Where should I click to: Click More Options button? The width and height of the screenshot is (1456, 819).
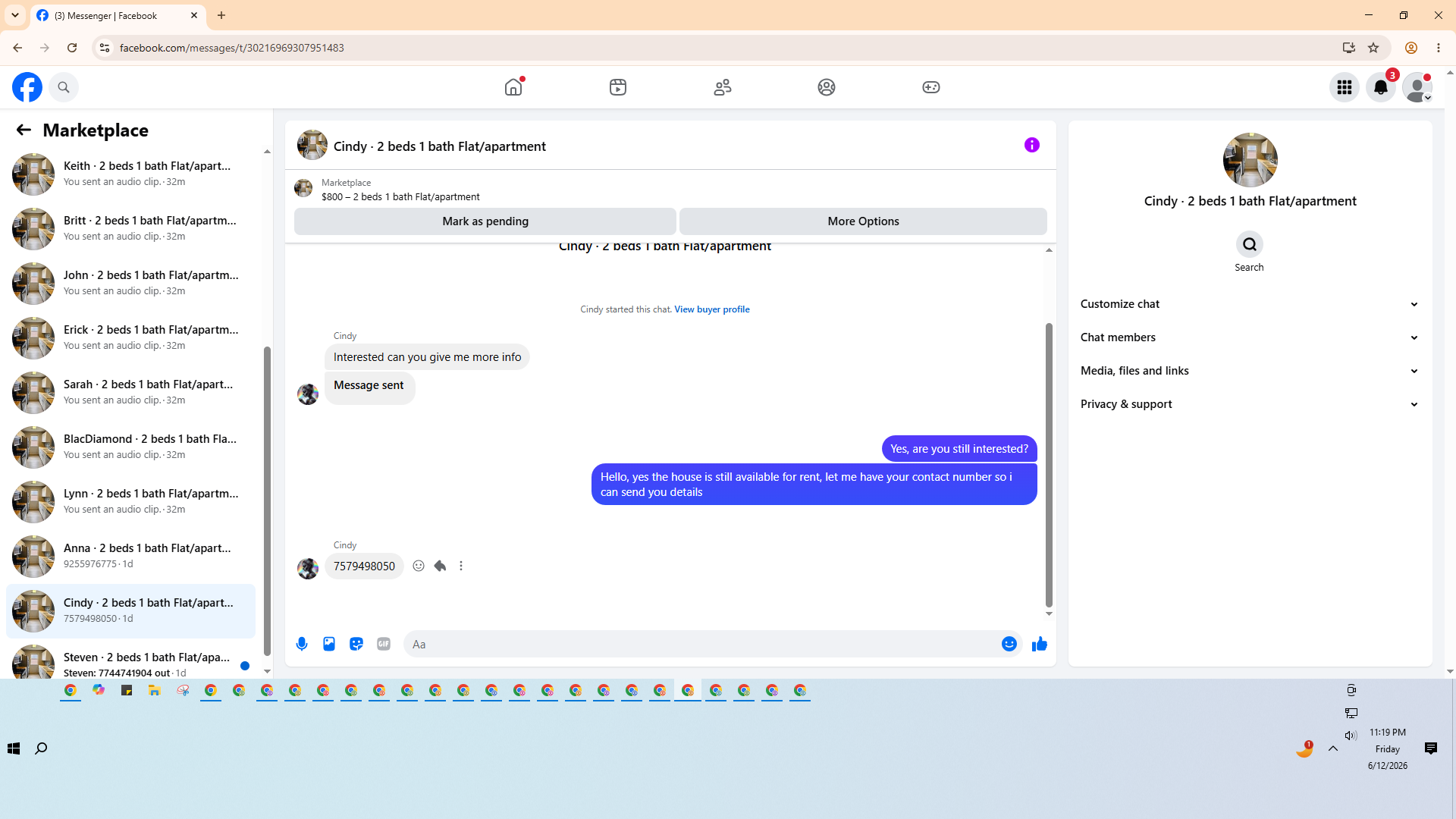click(863, 221)
